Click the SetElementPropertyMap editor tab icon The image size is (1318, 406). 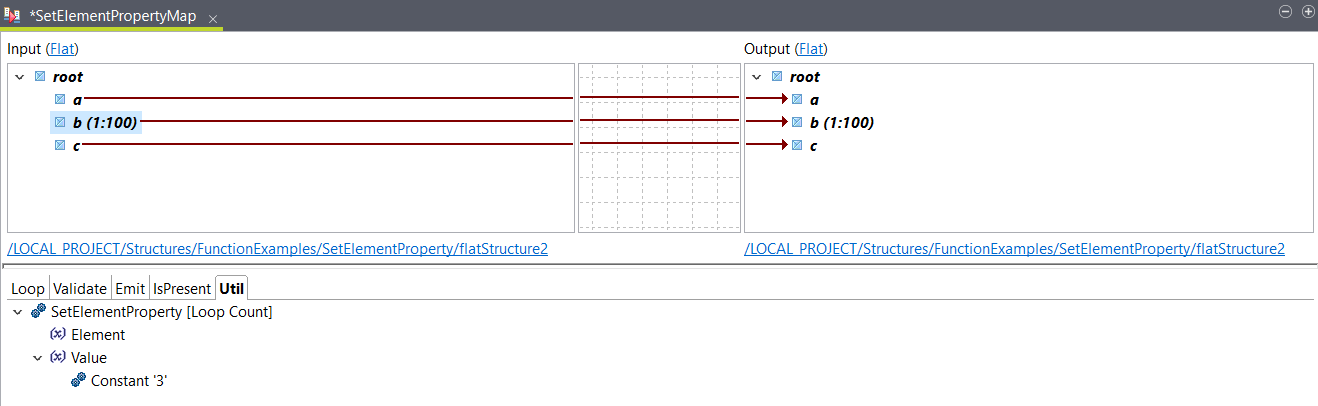click(x=13, y=15)
